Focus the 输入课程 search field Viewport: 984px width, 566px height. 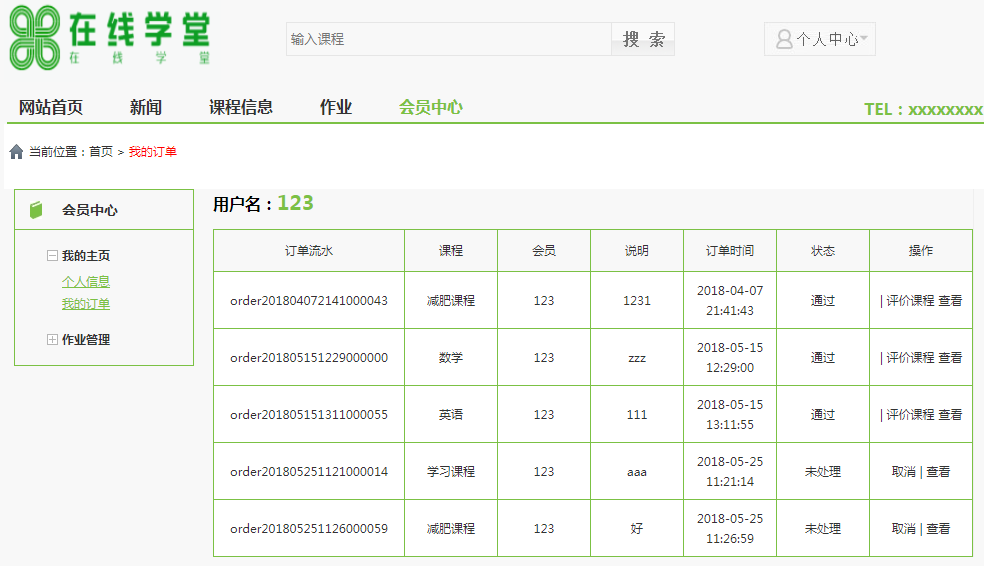pyautogui.click(x=449, y=40)
